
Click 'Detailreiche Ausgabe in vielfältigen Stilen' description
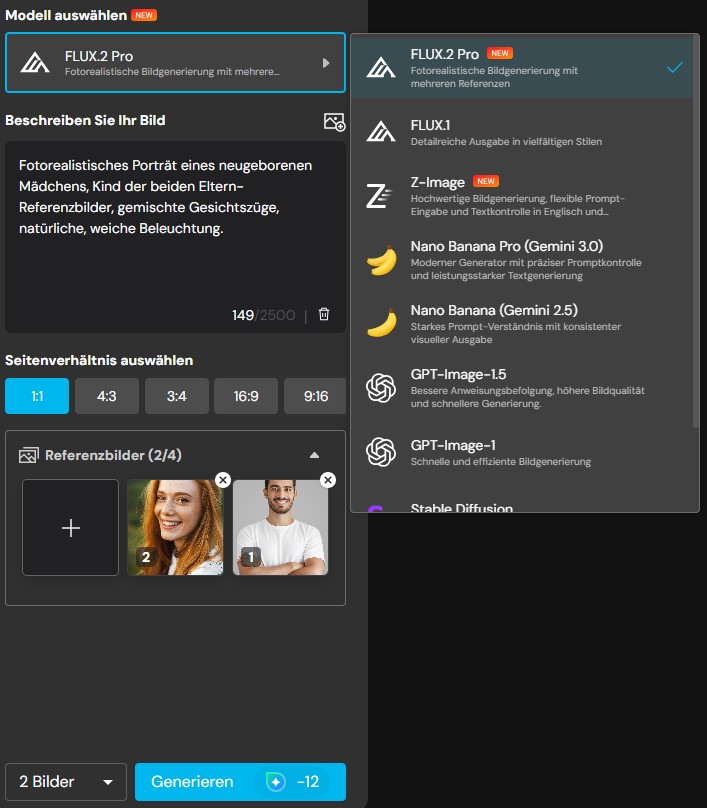[x=506, y=142]
